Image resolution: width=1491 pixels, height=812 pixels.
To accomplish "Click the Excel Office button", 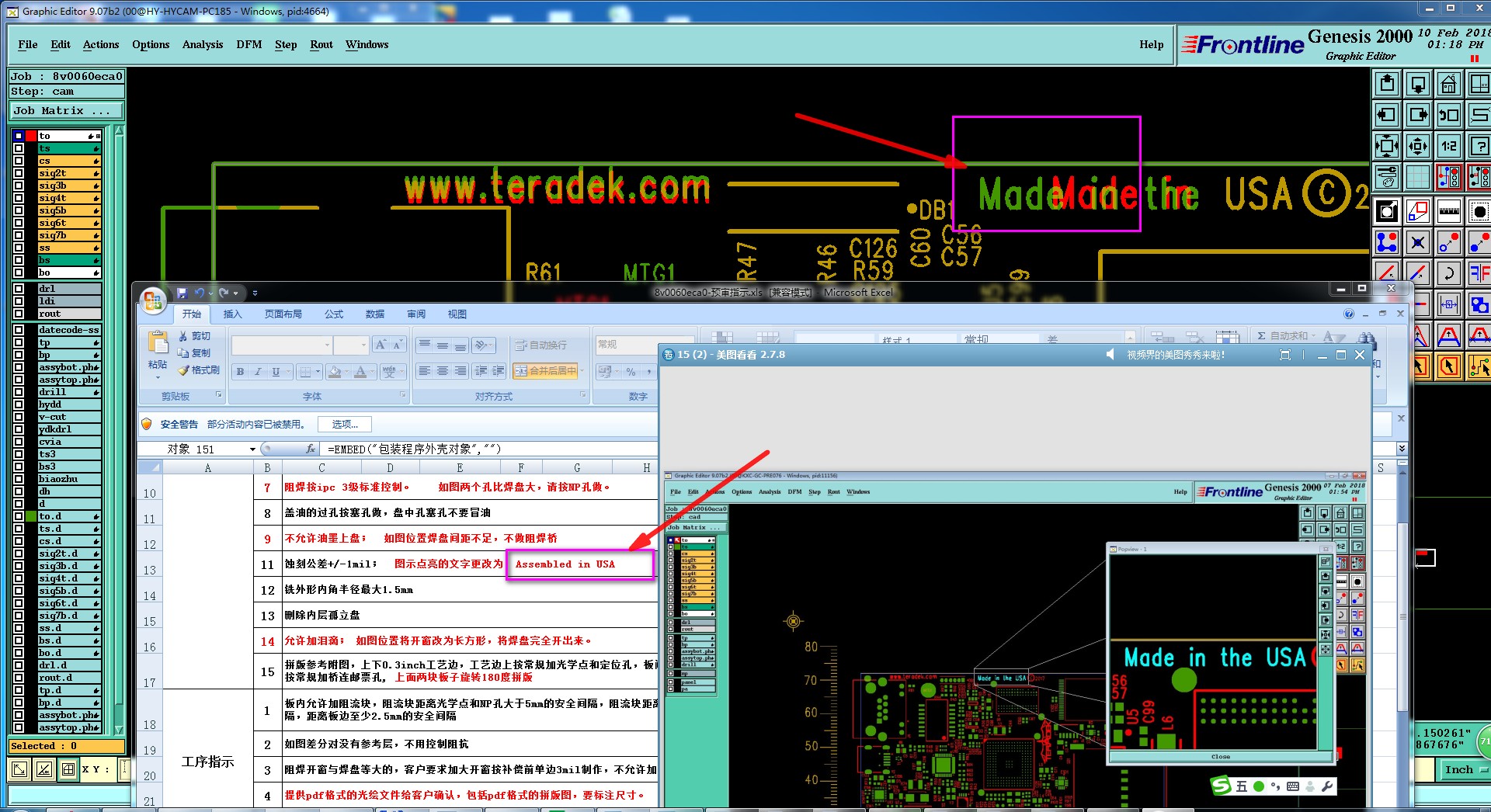I will pyautogui.click(x=152, y=300).
